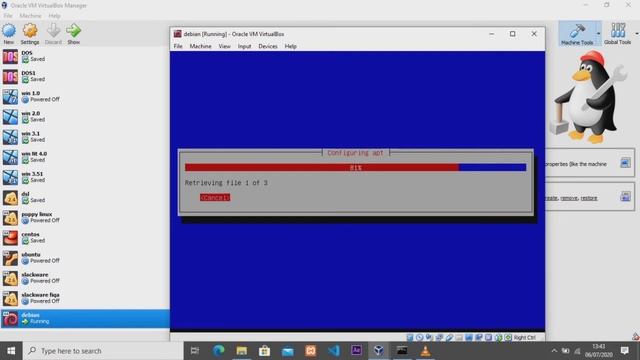Open Help menu in VirtualBox Manager window

pyautogui.click(x=54, y=16)
